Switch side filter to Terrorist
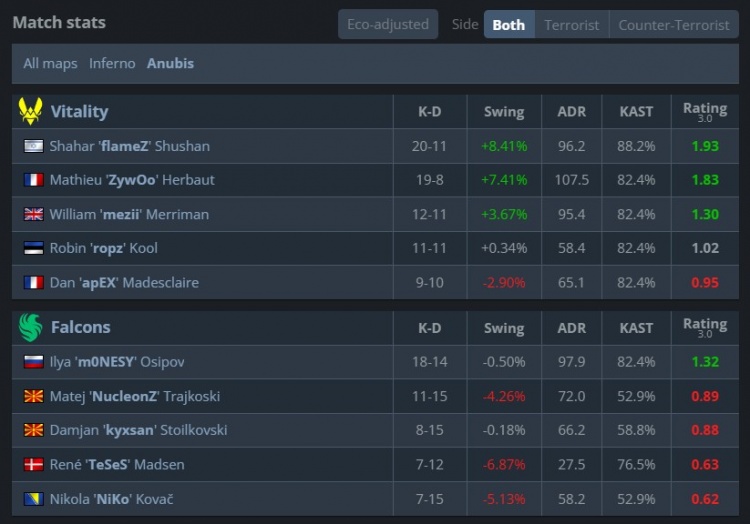This screenshot has height=524, width=750. click(x=572, y=24)
